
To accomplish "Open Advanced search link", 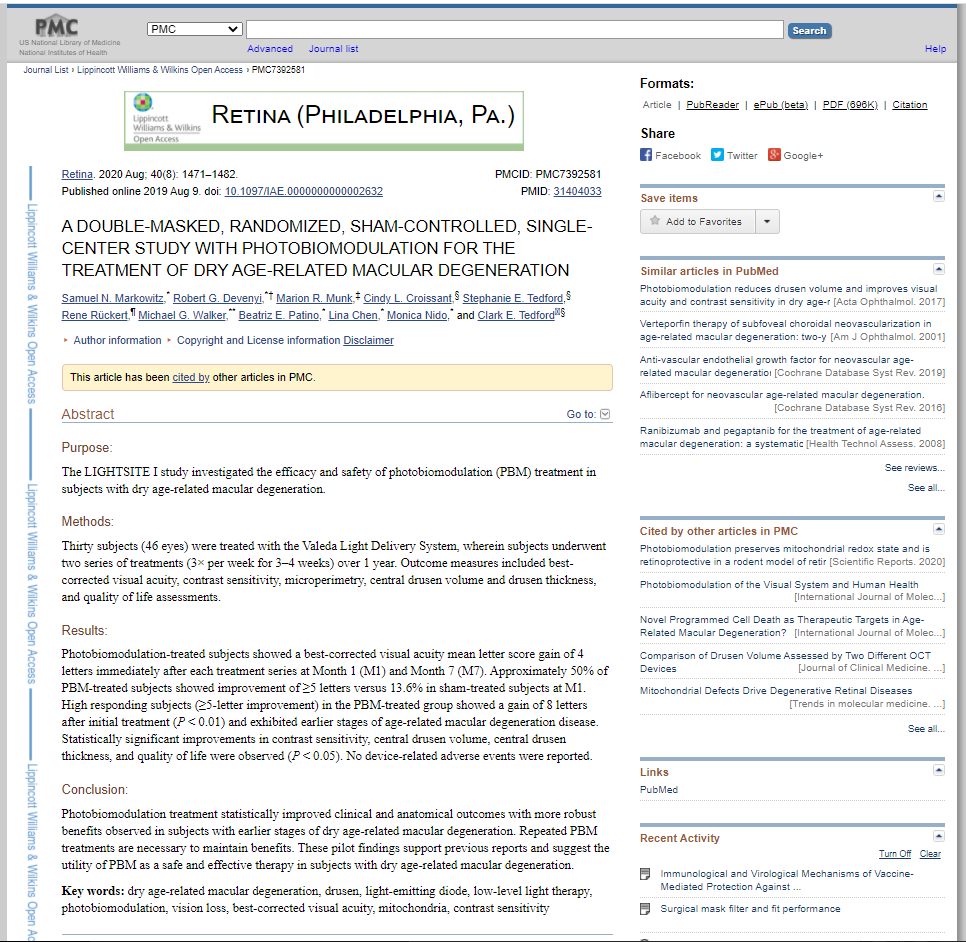I will [x=270, y=49].
